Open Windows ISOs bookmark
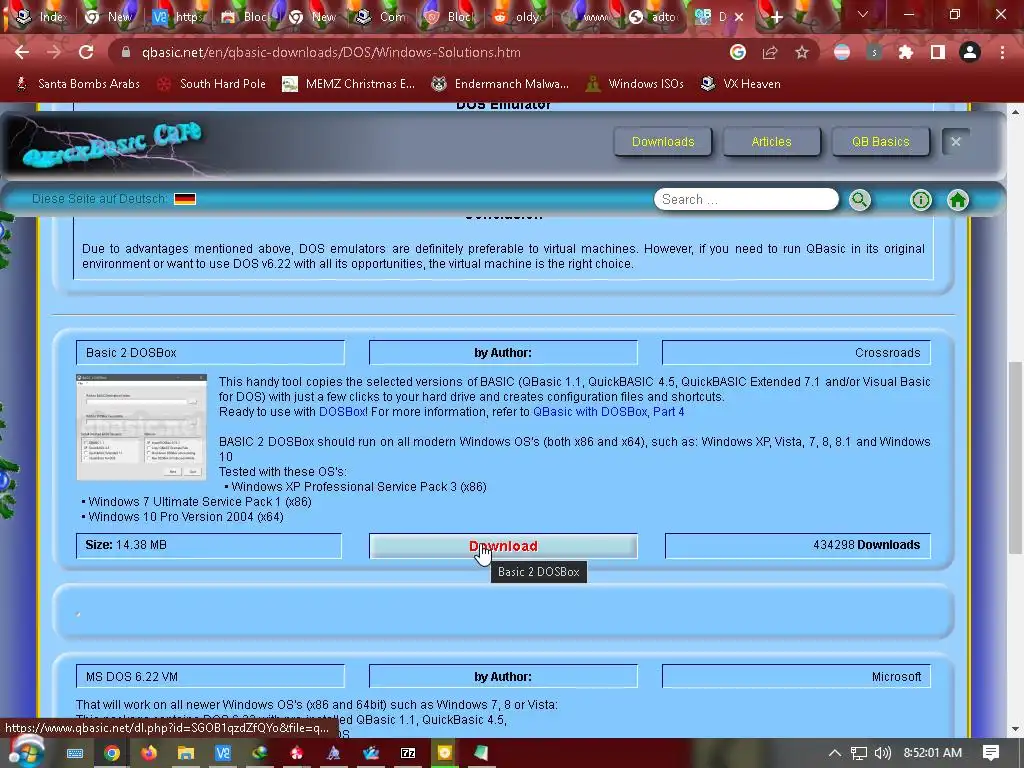The height and width of the screenshot is (768, 1024). [x=635, y=84]
